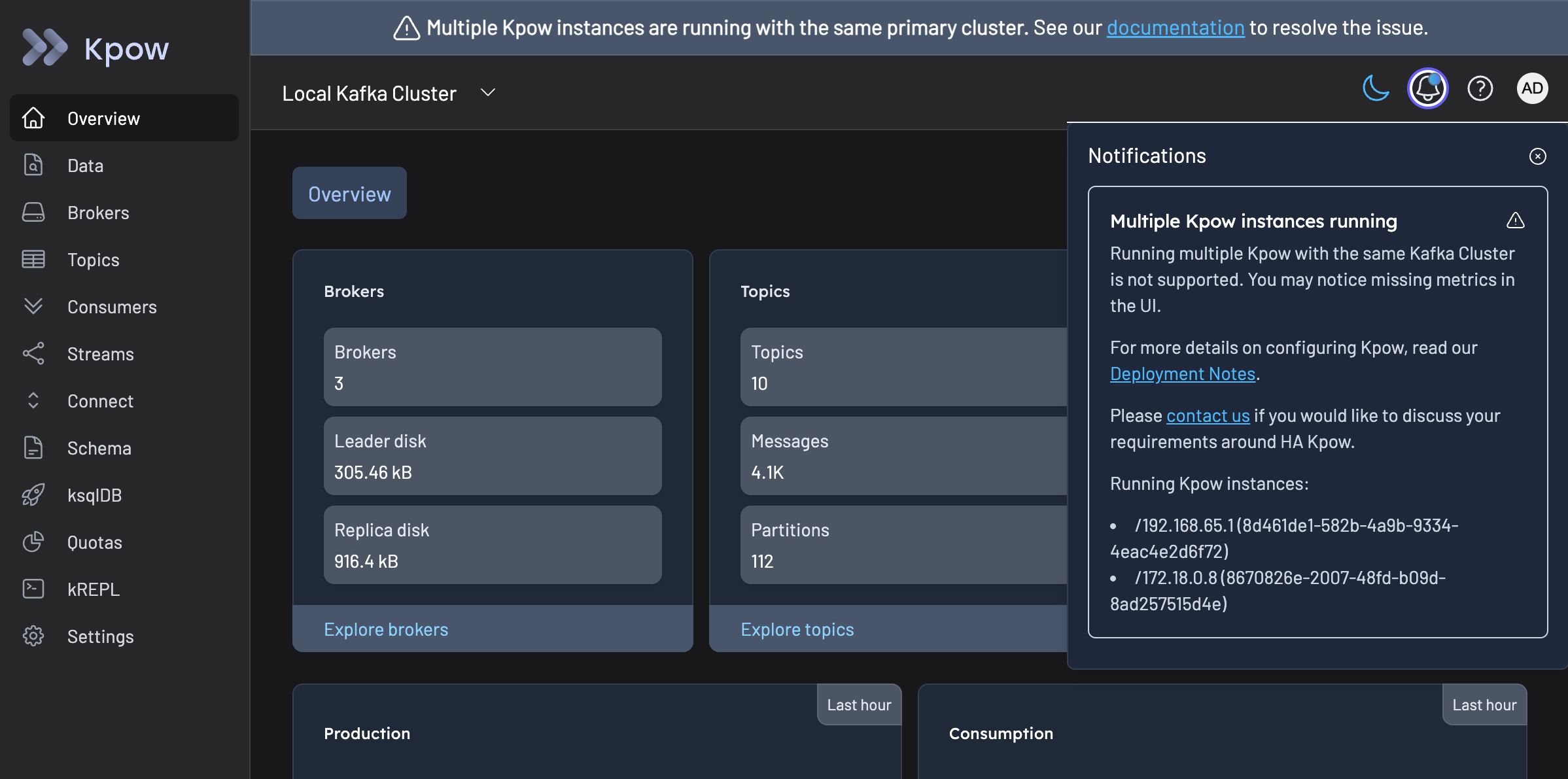Click Explore brokers
This screenshot has height=779, width=1568.
tap(386, 629)
